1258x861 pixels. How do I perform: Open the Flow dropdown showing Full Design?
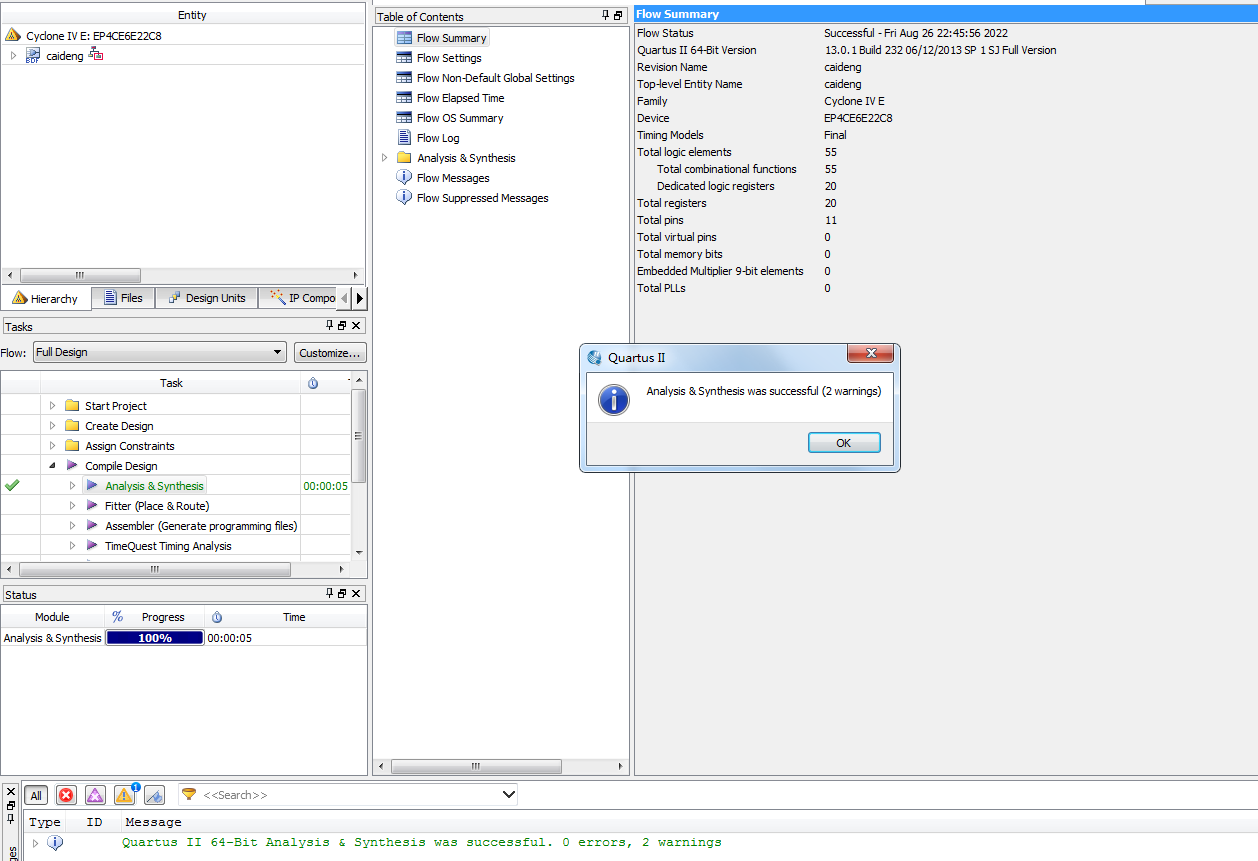(x=160, y=353)
